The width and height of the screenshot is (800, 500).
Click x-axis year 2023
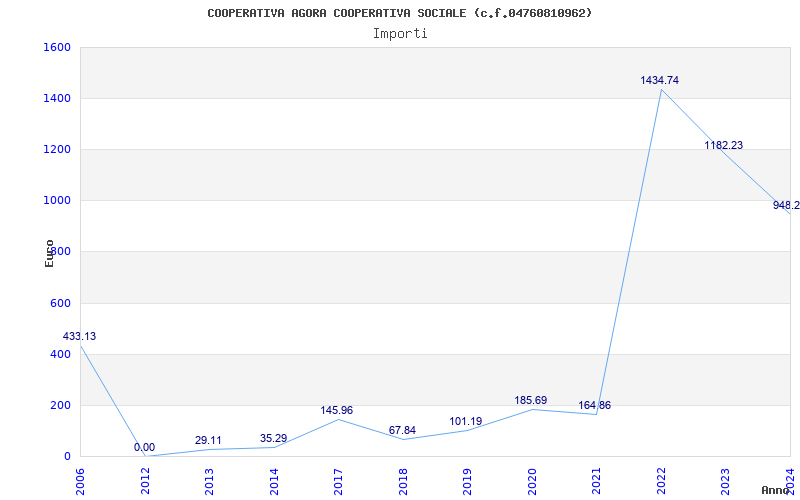pyautogui.click(x=726, y=482)
